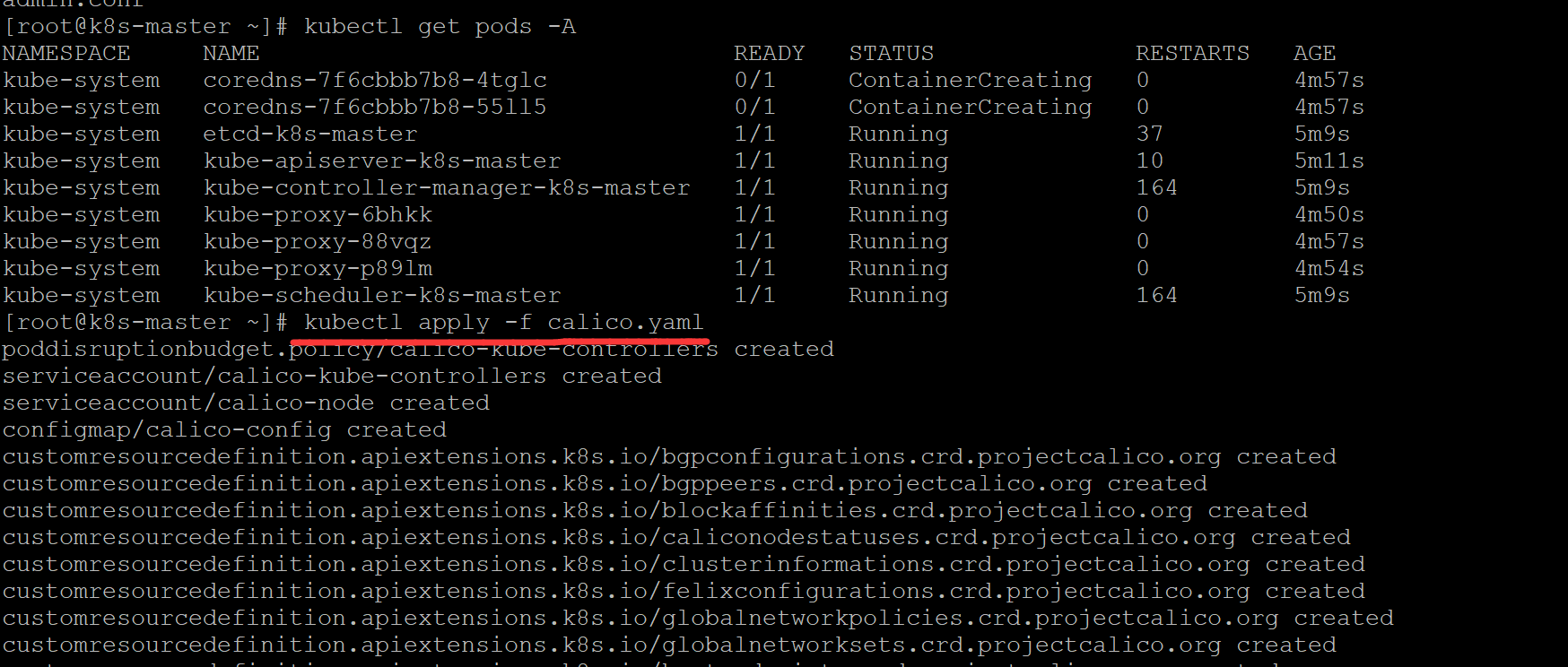Click the bgppeers.crd.projectcalico.org created line
1568x667 pixels.
(605, 484)
